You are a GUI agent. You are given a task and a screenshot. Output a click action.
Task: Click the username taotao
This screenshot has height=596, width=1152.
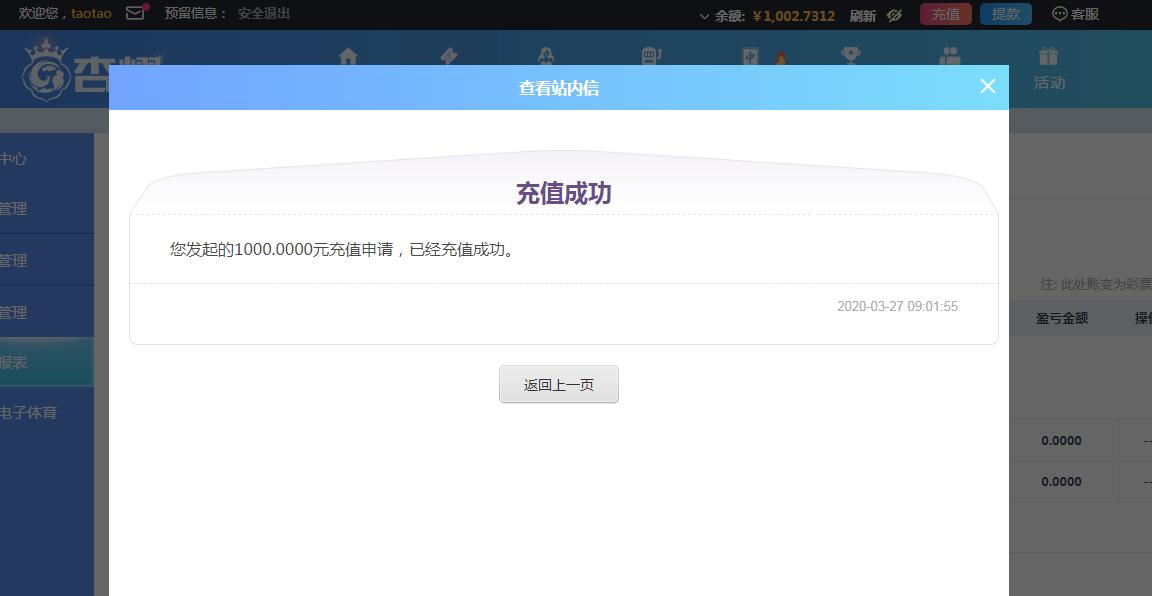point(91,14)
